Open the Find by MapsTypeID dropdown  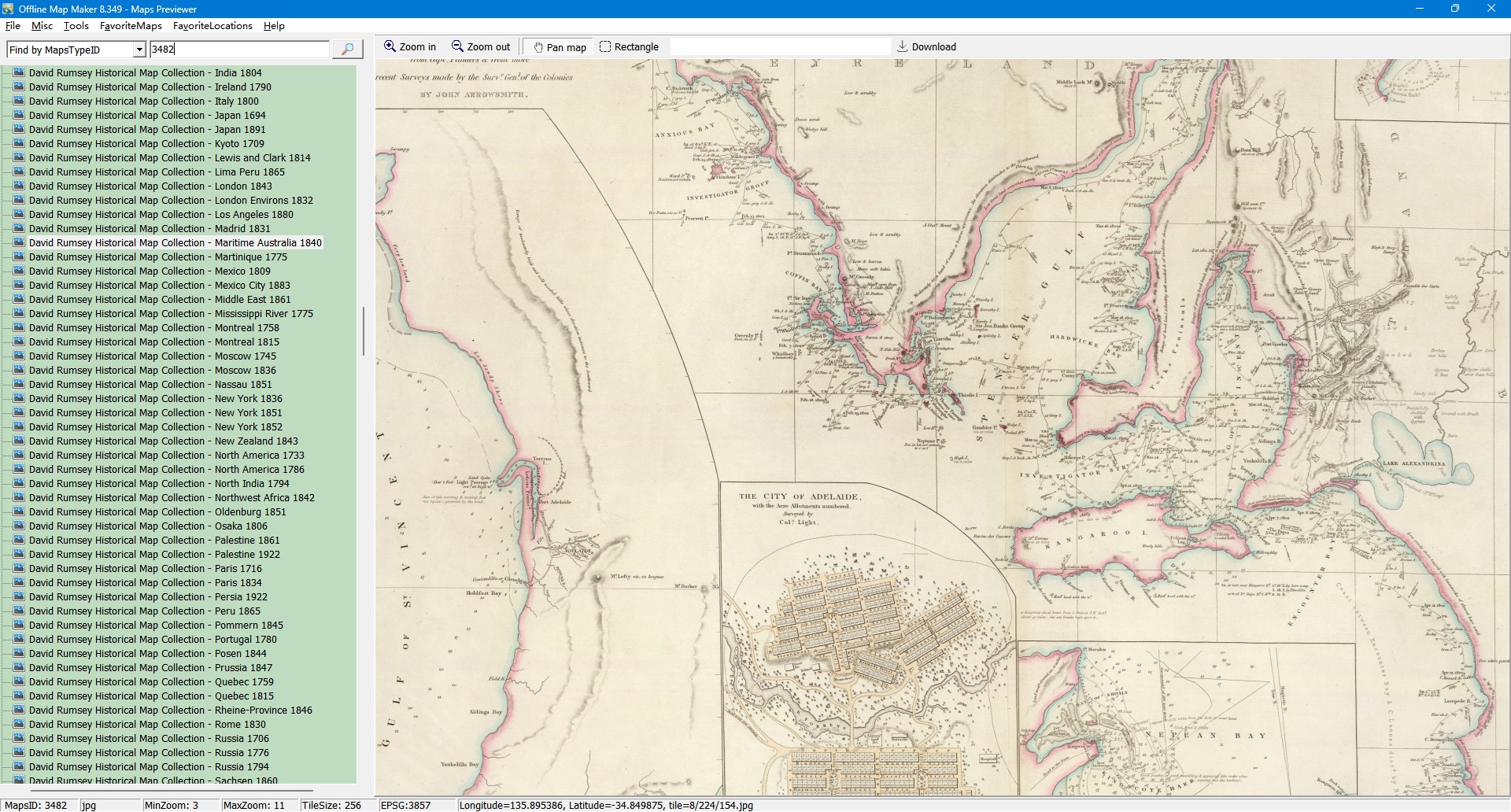pos(139,50)
